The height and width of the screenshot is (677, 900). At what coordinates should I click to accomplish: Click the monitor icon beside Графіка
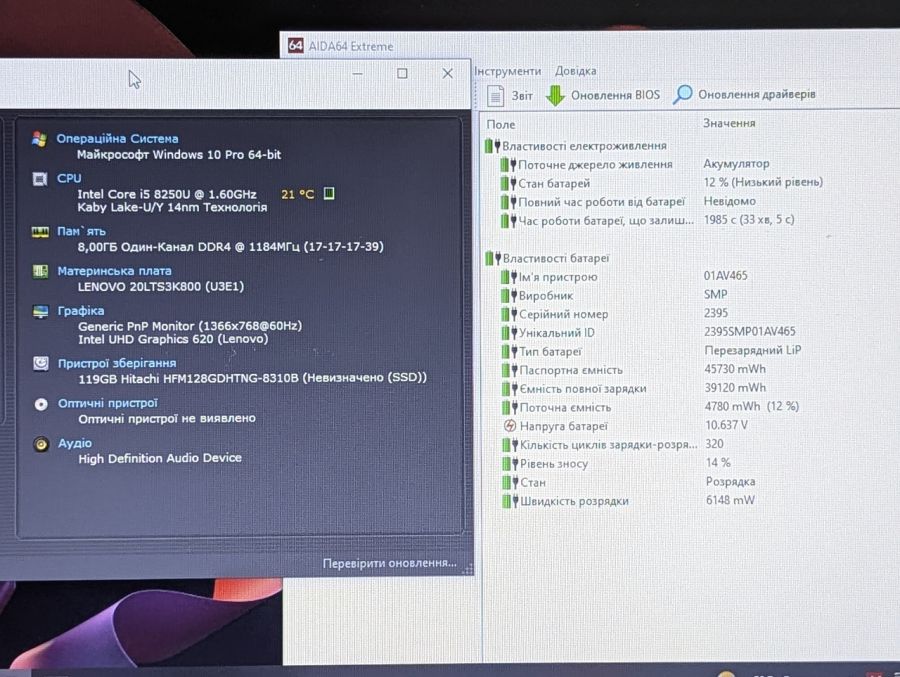click(x=40, y=311)
